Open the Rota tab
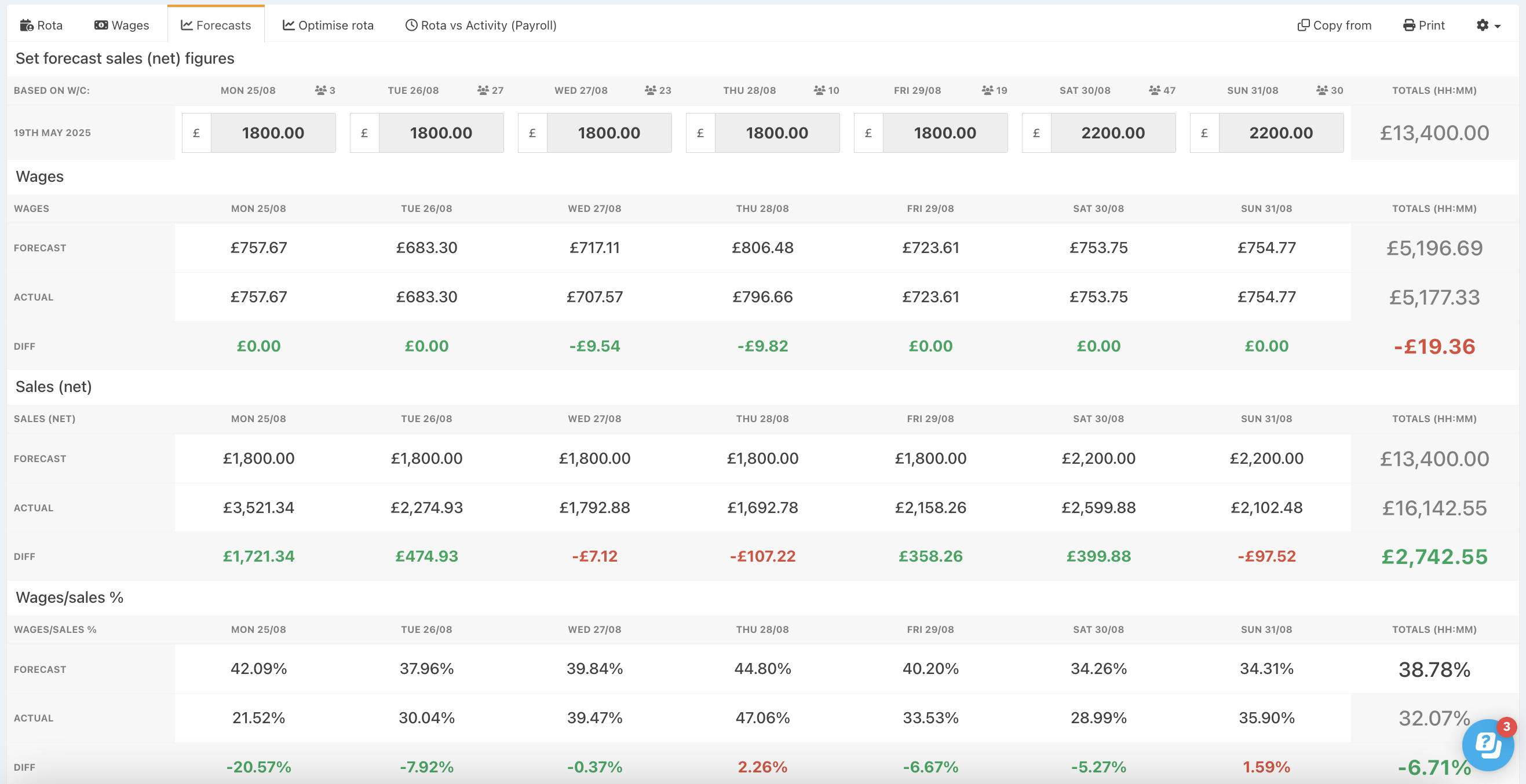This screenshot has width=1526, height=784. click(x=41, y=25)
